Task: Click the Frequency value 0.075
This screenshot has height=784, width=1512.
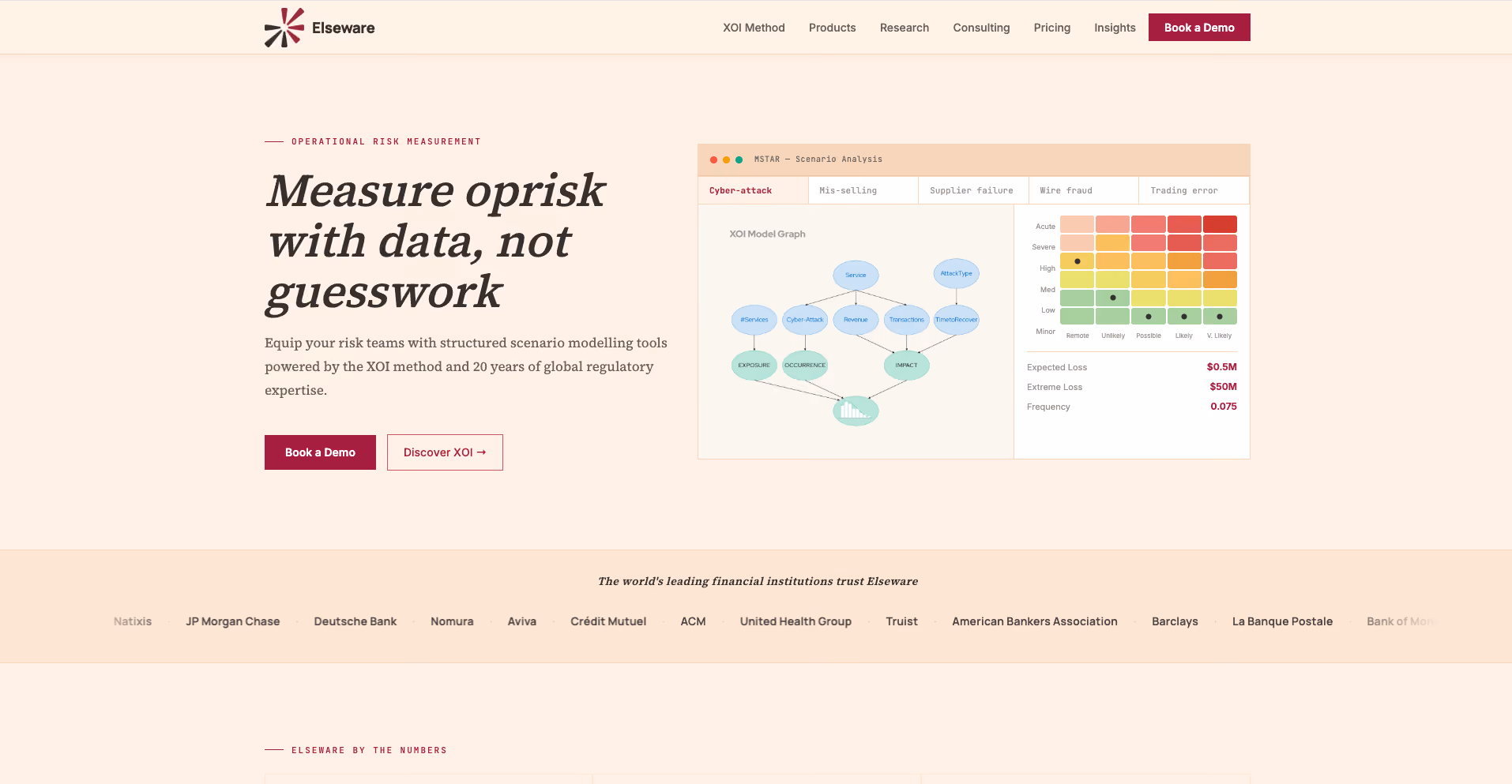Action: 1224,407
